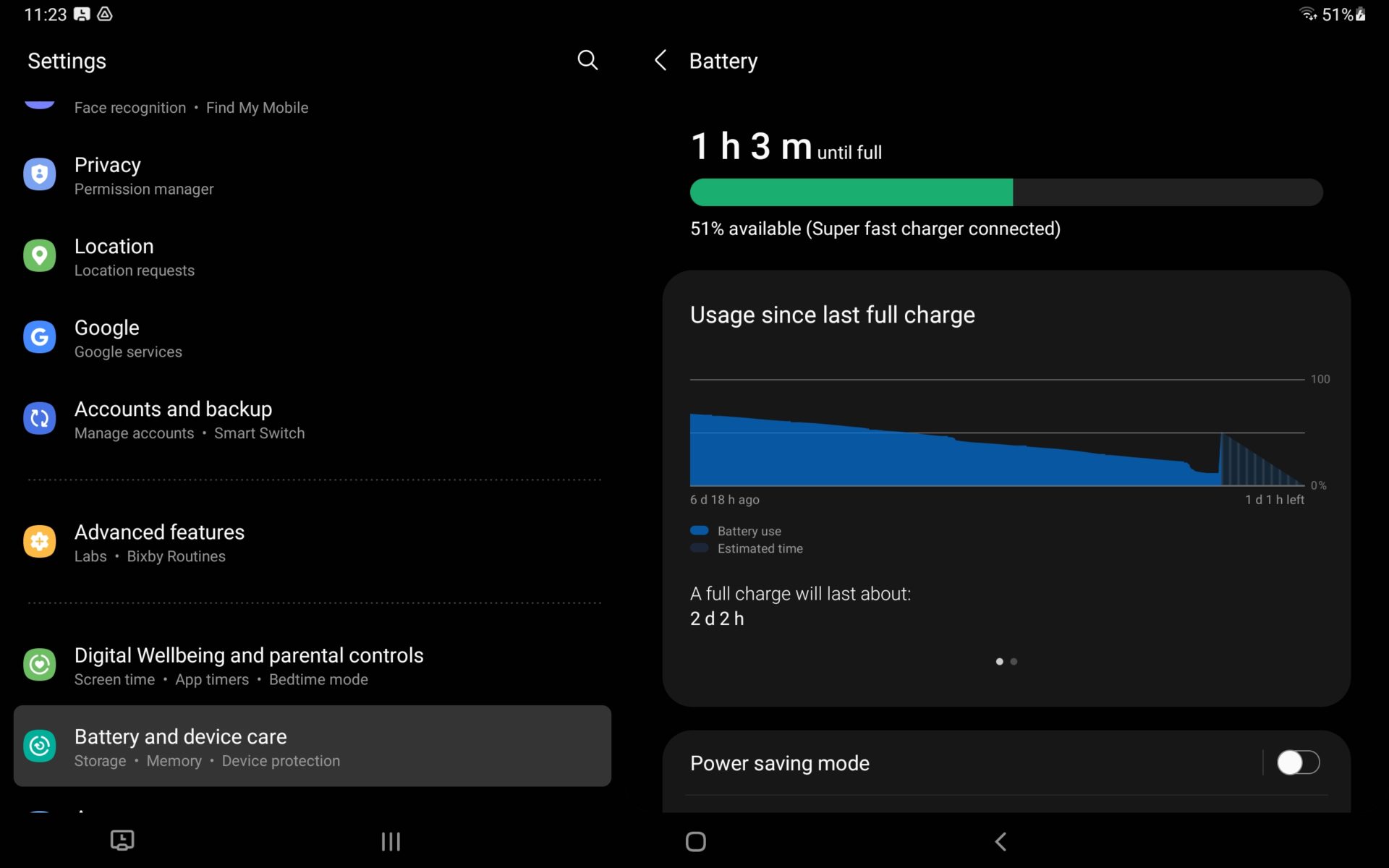The width and height of the screenshot is (1389, 868).
Task: Open Google services settings
Action: coord(313,338)
